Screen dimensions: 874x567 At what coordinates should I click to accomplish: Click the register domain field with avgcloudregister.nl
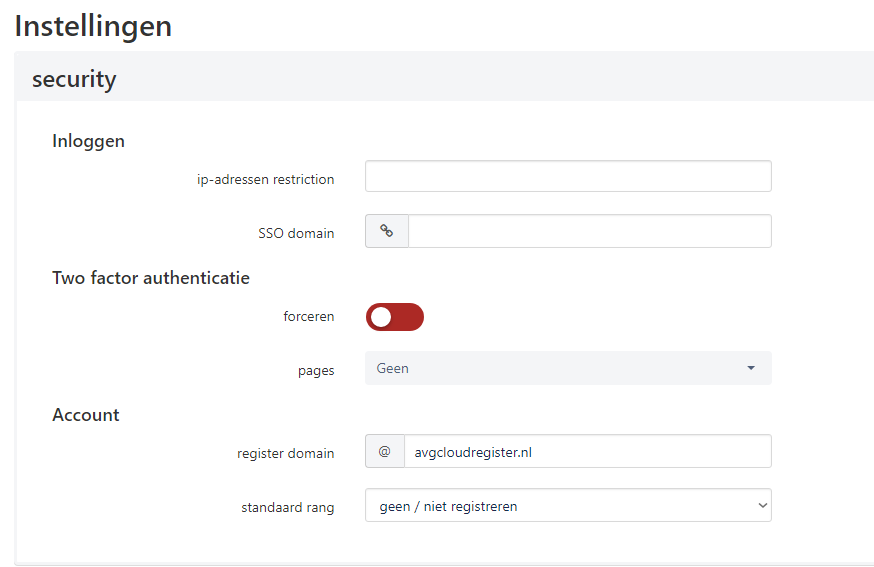tap(587, 451)
